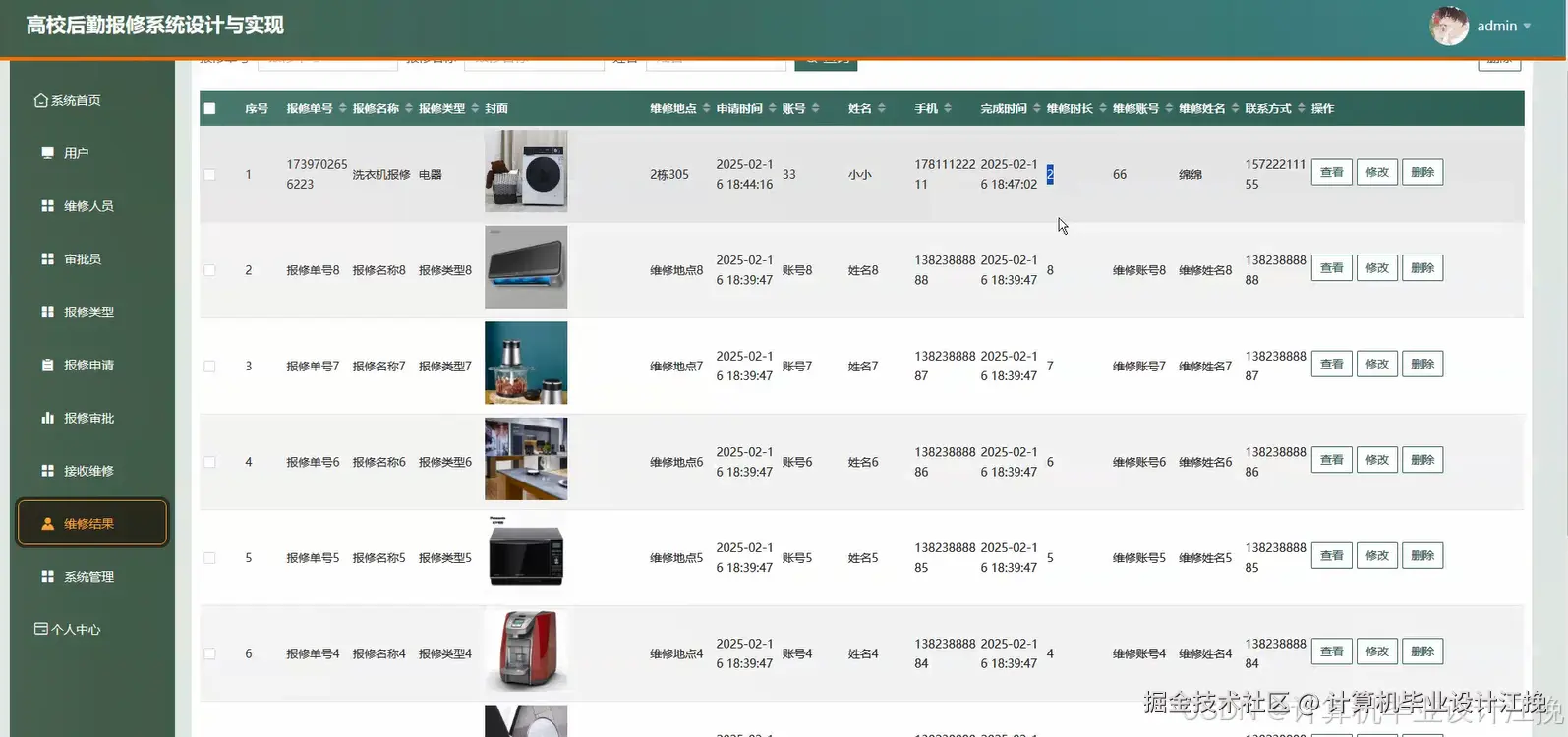This screenshot has width=1568, height=737.
Task: Click 删除 on the 报修单号4 row
Action: [x=1423, y=652]
